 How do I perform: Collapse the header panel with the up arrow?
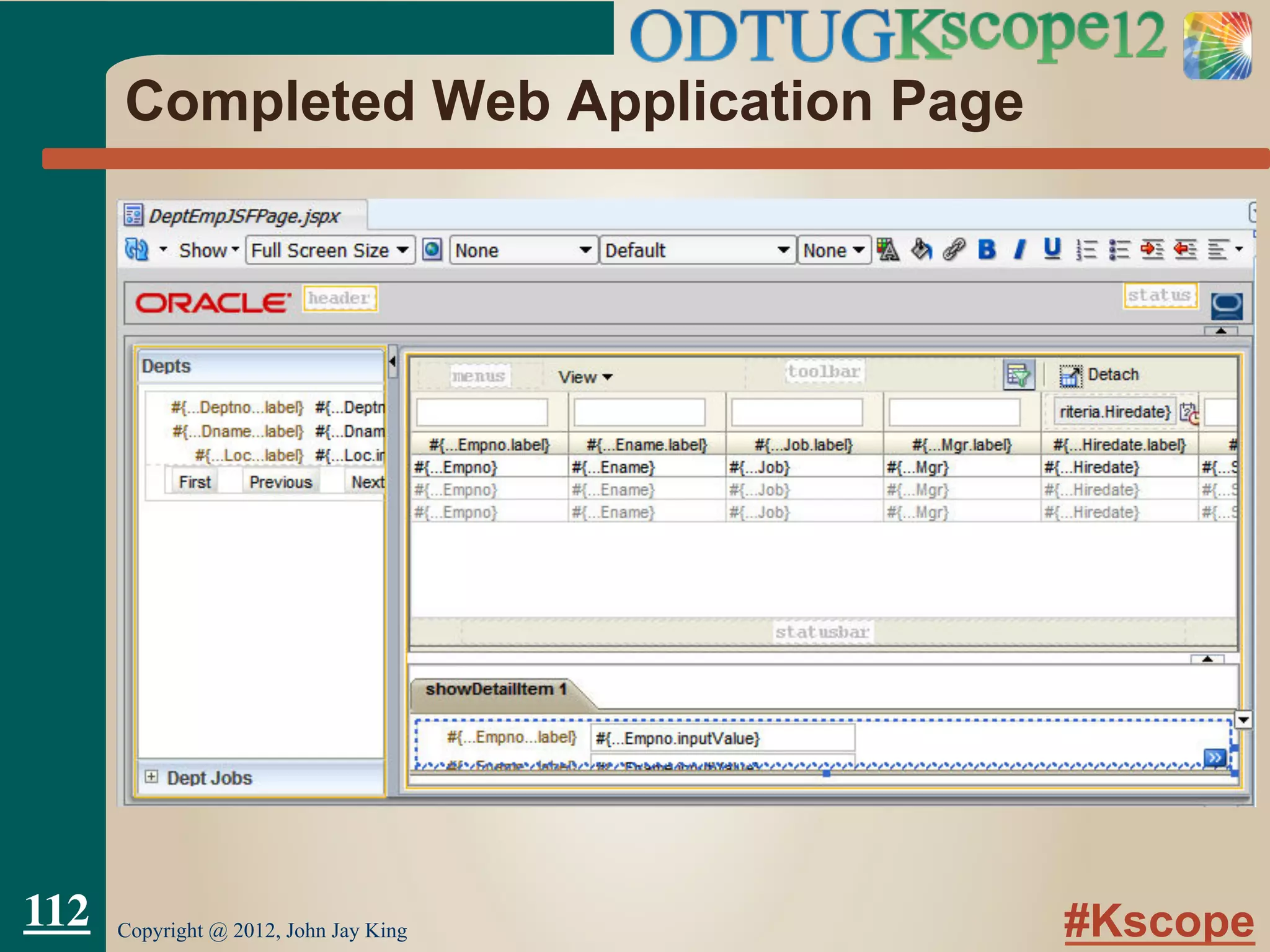click(1221, 330)
